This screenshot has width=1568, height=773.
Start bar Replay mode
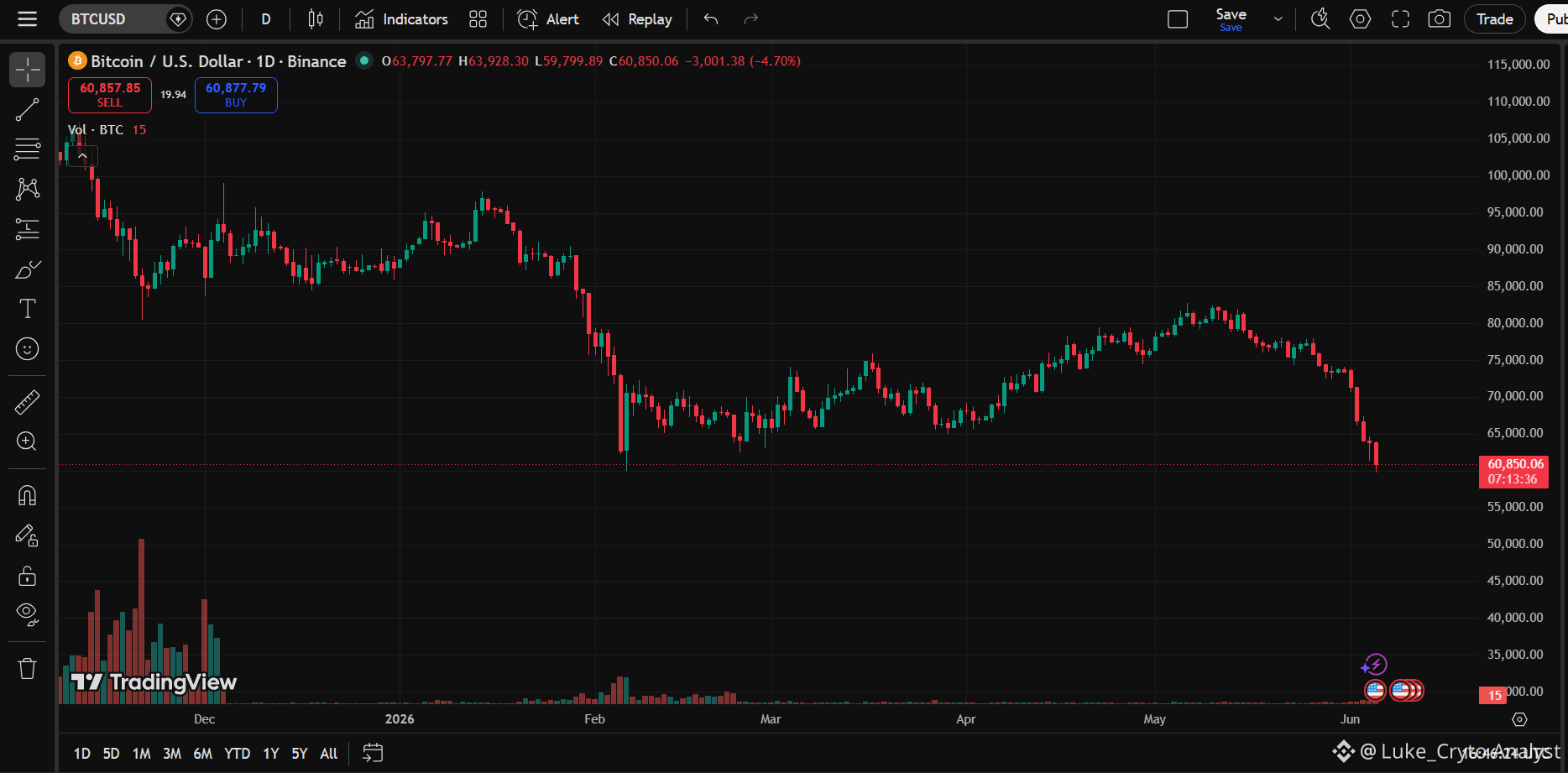point(637,19)
